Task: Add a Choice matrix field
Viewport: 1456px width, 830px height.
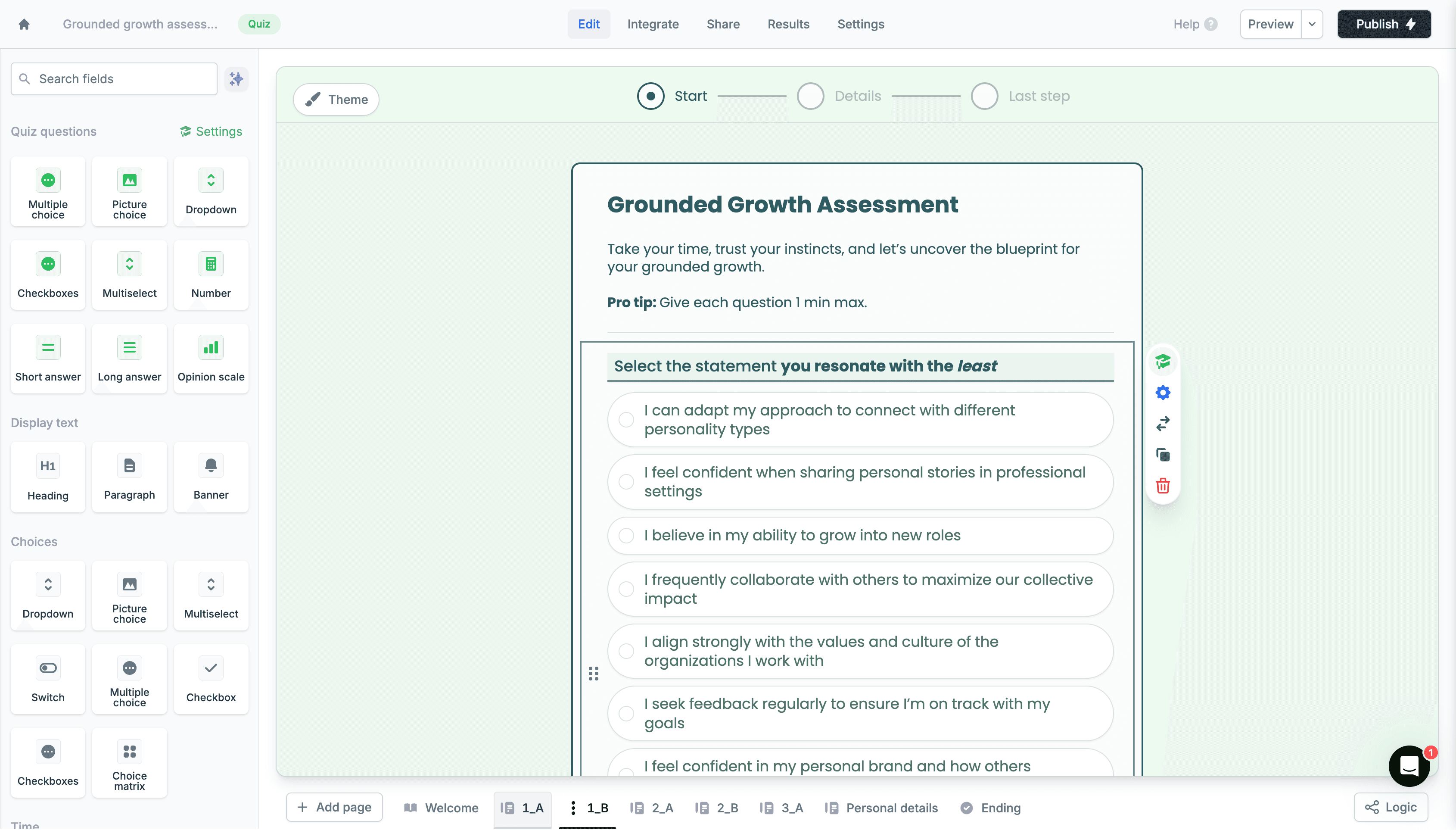Action: click(x=129, y=763)
